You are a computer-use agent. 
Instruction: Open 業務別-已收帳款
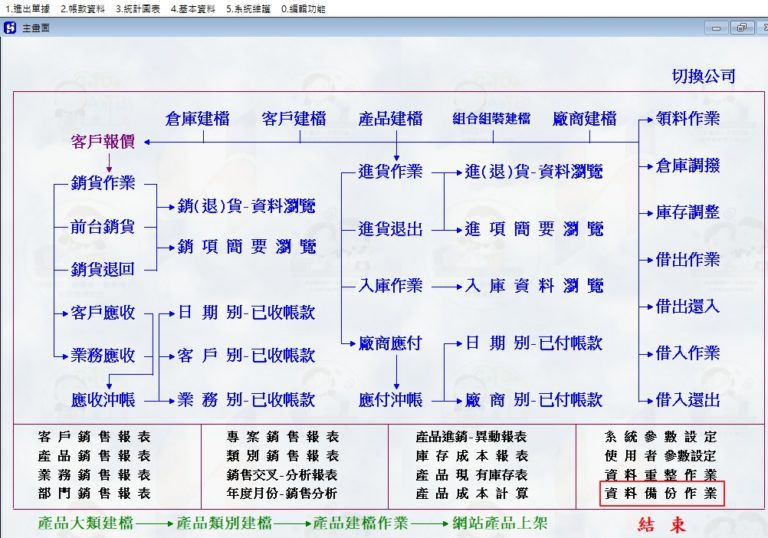[246, 400]
